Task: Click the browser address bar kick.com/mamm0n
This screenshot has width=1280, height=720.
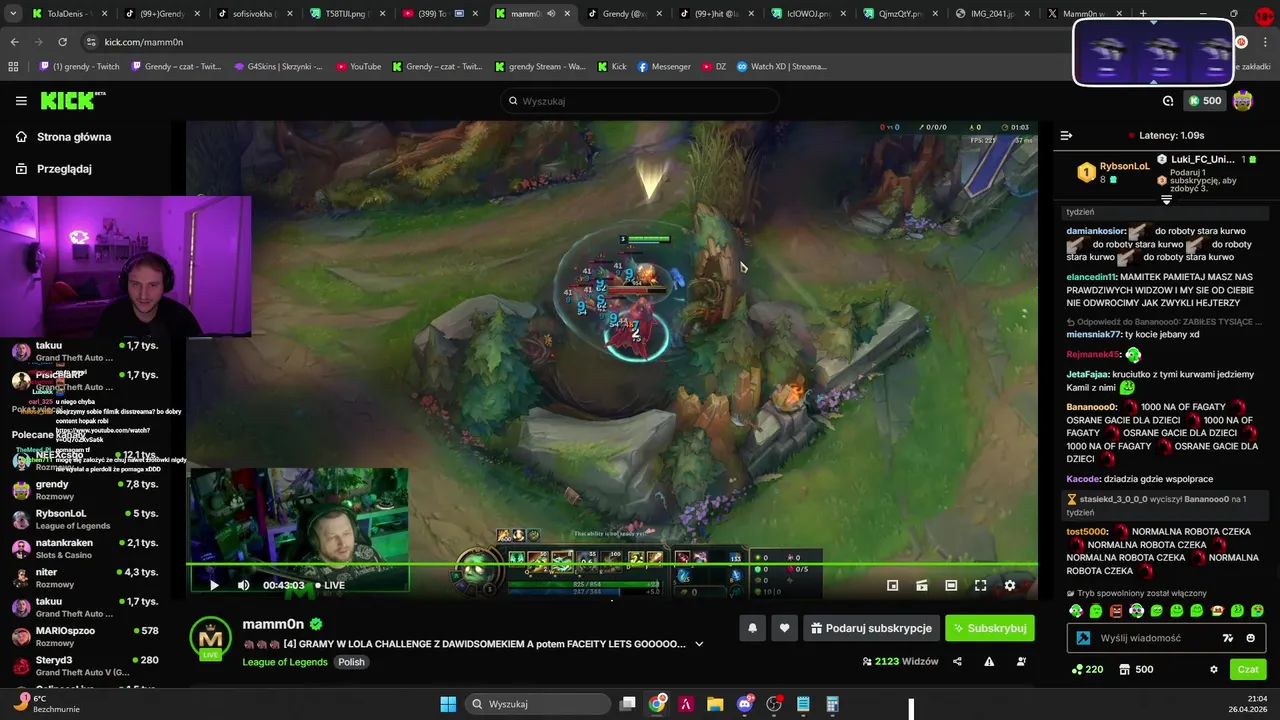Action: pyautogui.click(x=143, y=42)
